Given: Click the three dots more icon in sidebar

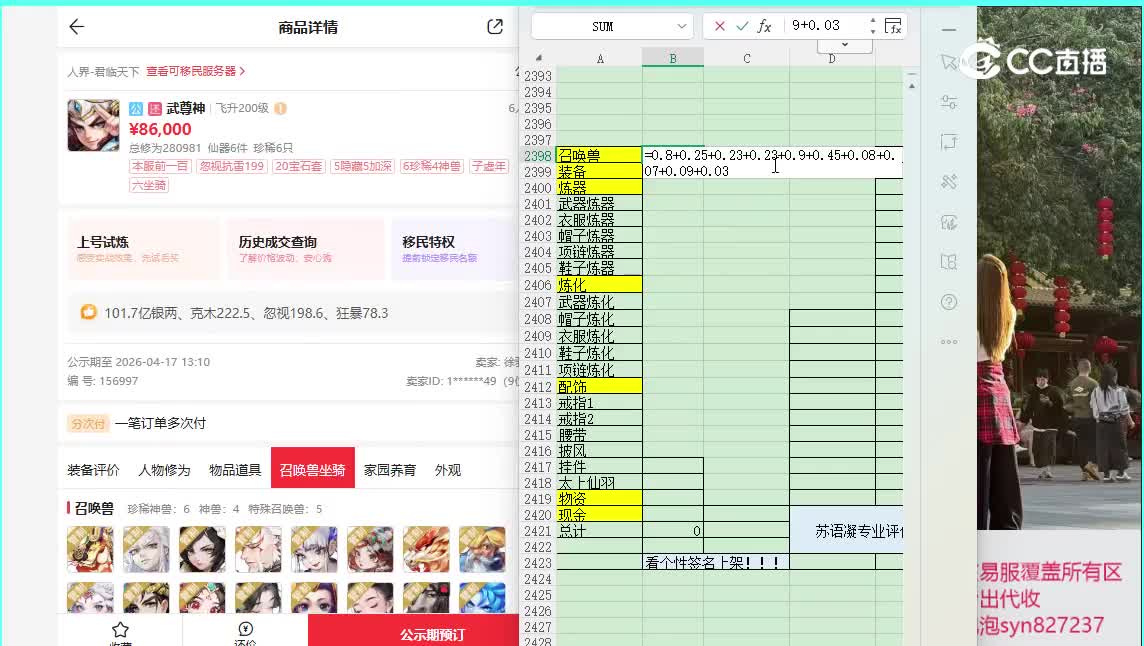Looking at the screenshot, I should (949, 342).
